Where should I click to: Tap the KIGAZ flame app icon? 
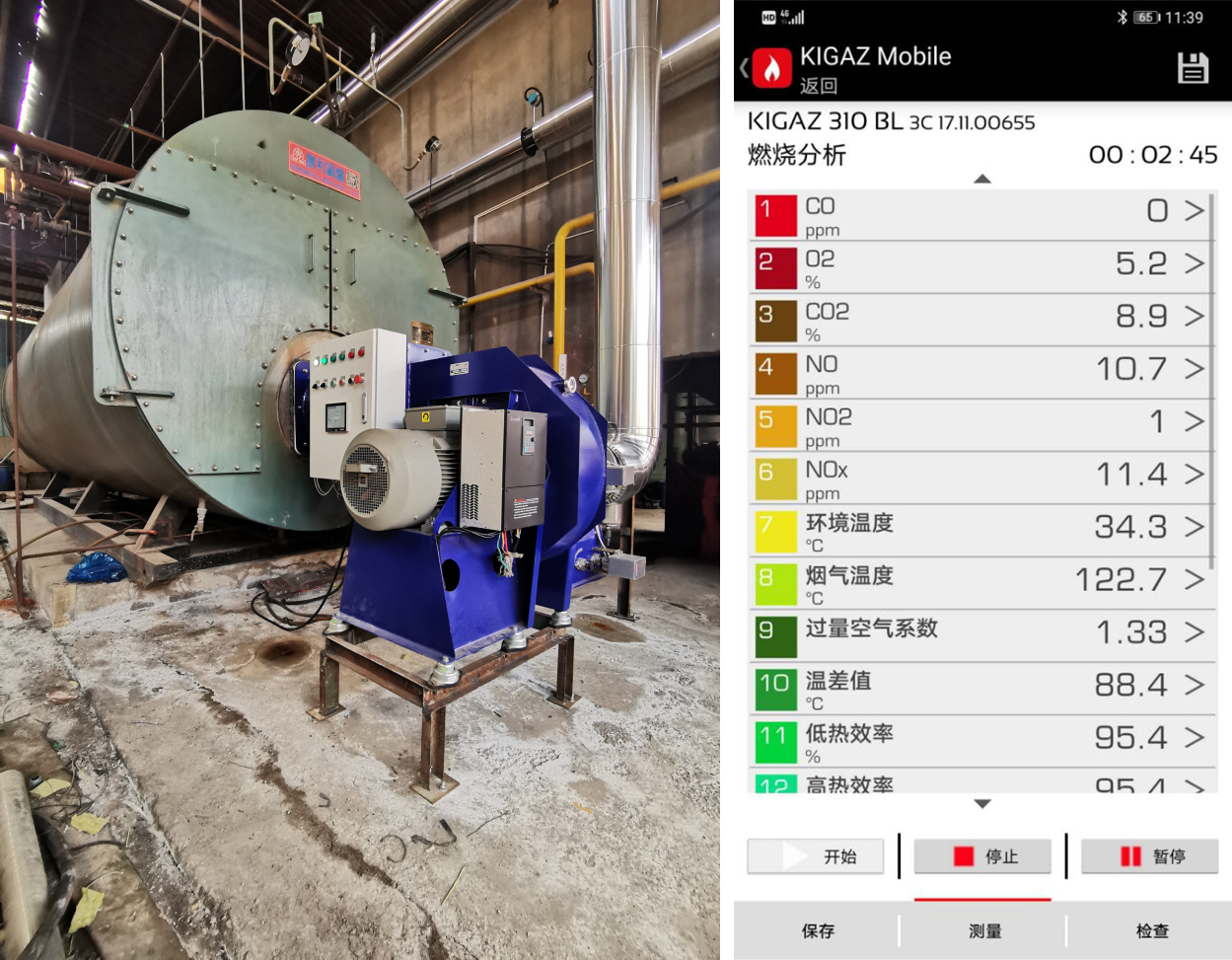(x=772, y=68)
